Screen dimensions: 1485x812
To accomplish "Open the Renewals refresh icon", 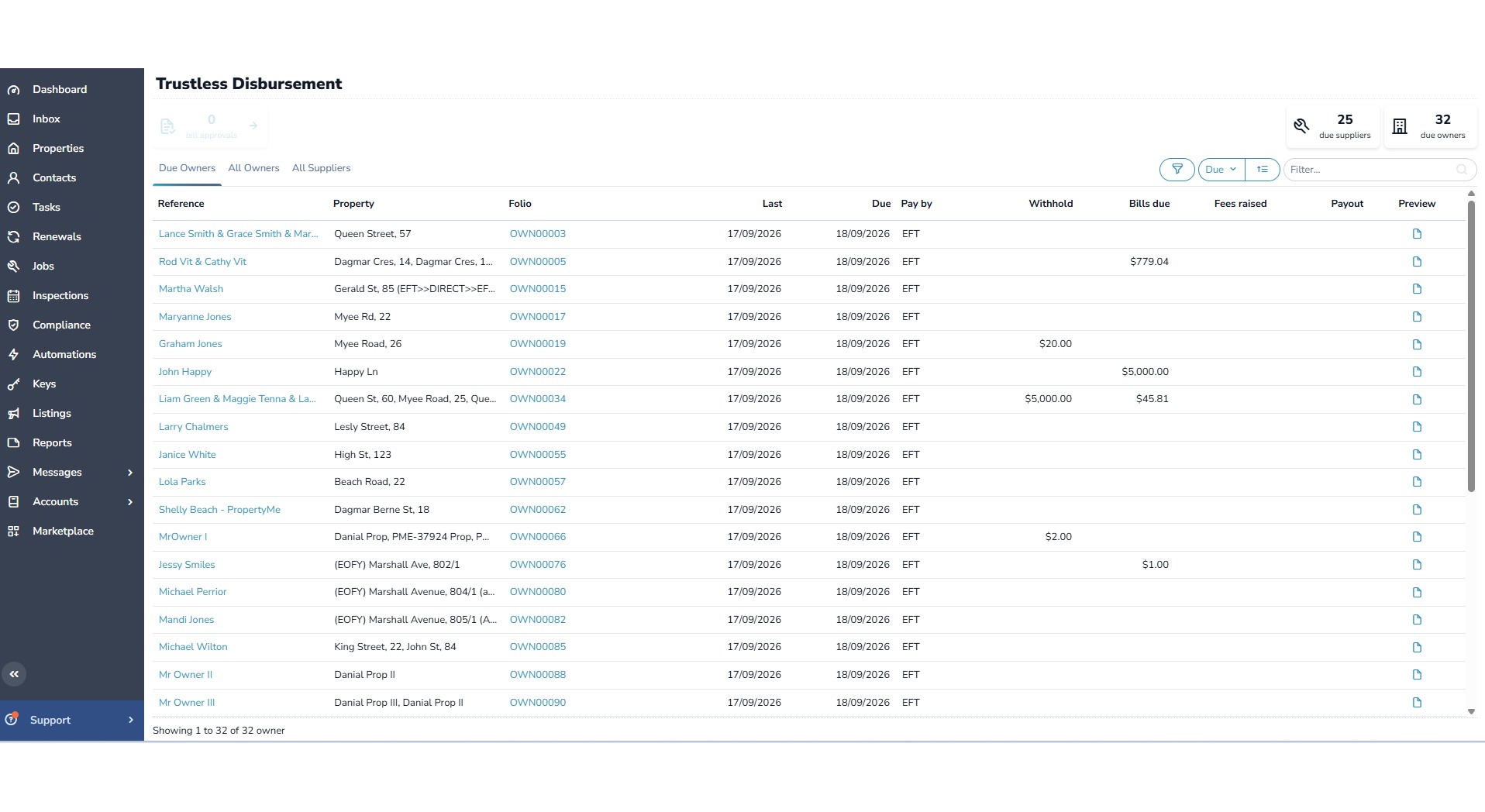I will (x=13, y=237).
